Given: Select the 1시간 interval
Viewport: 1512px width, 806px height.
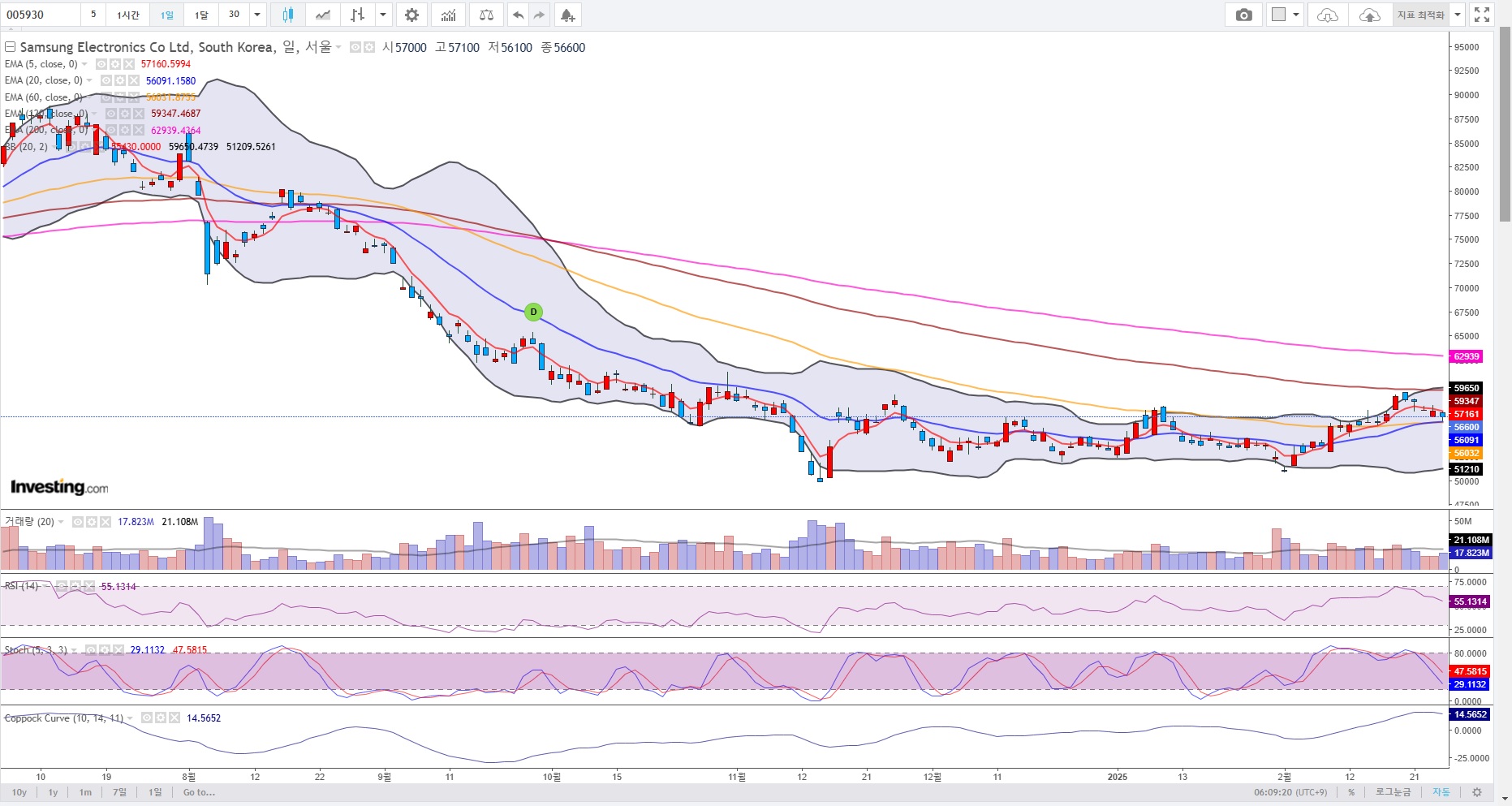Looking at the screenshot, I should click(x=128, y=15).
